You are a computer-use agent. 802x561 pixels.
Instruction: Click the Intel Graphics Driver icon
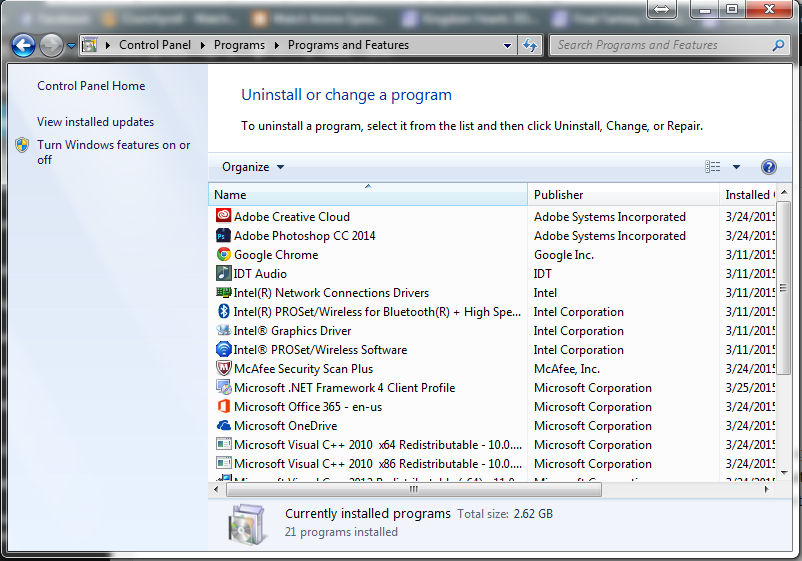(224, 330)
